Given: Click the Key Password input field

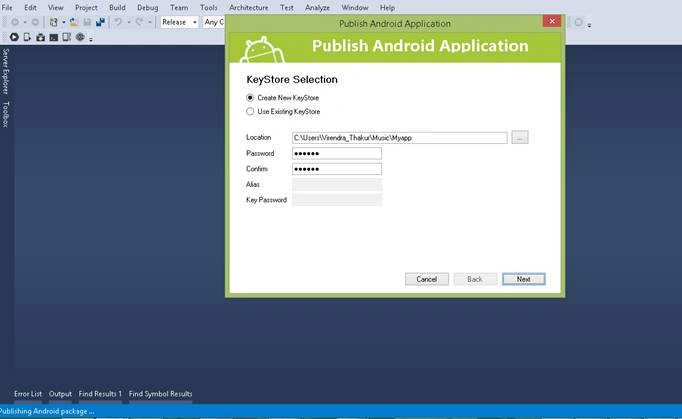Looking at the screenshot, I should (337, 200).
